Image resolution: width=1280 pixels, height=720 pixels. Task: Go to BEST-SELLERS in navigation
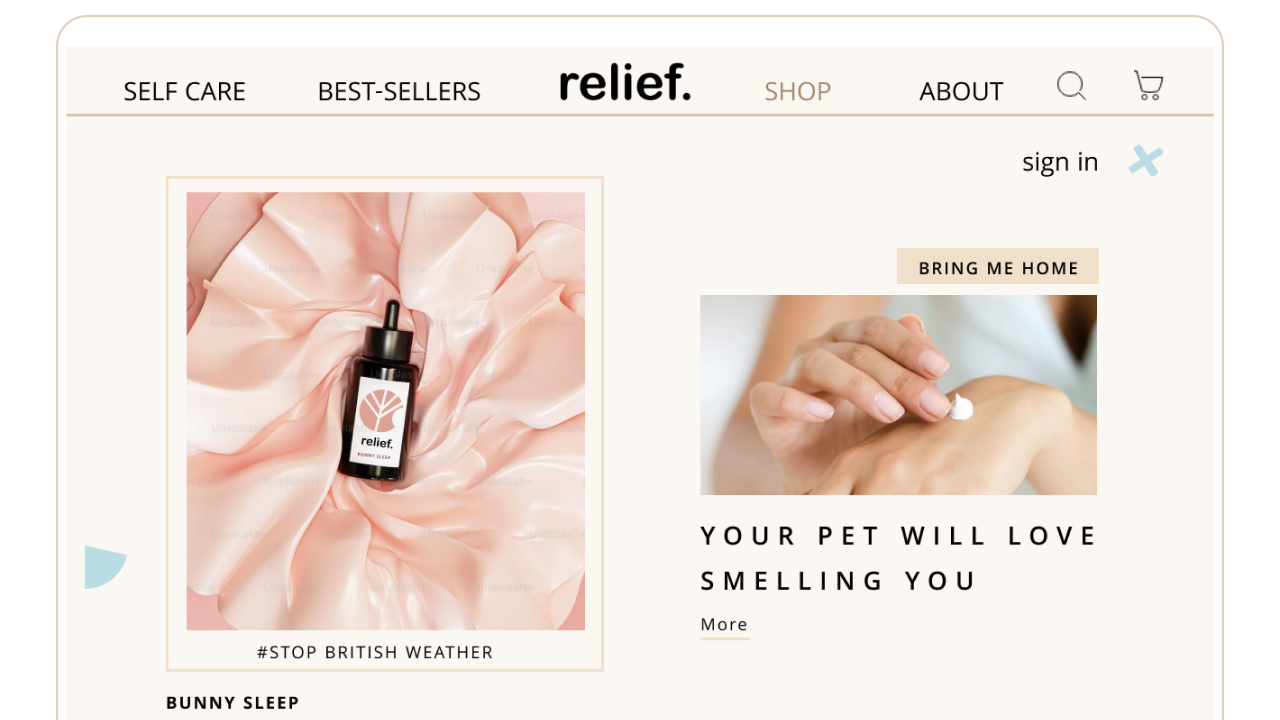[x=399, y=91]
